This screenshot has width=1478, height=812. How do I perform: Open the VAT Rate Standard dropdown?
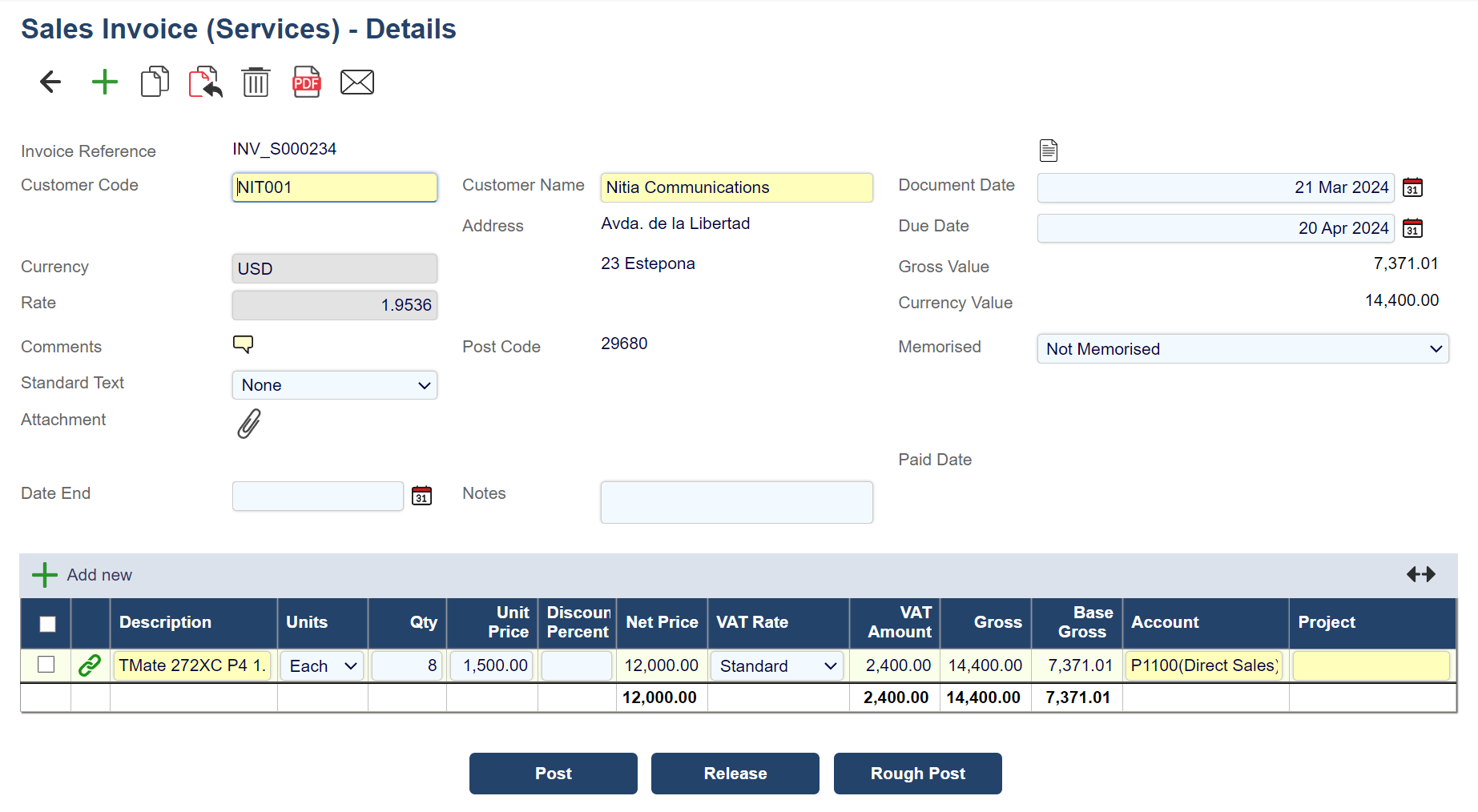776,666
